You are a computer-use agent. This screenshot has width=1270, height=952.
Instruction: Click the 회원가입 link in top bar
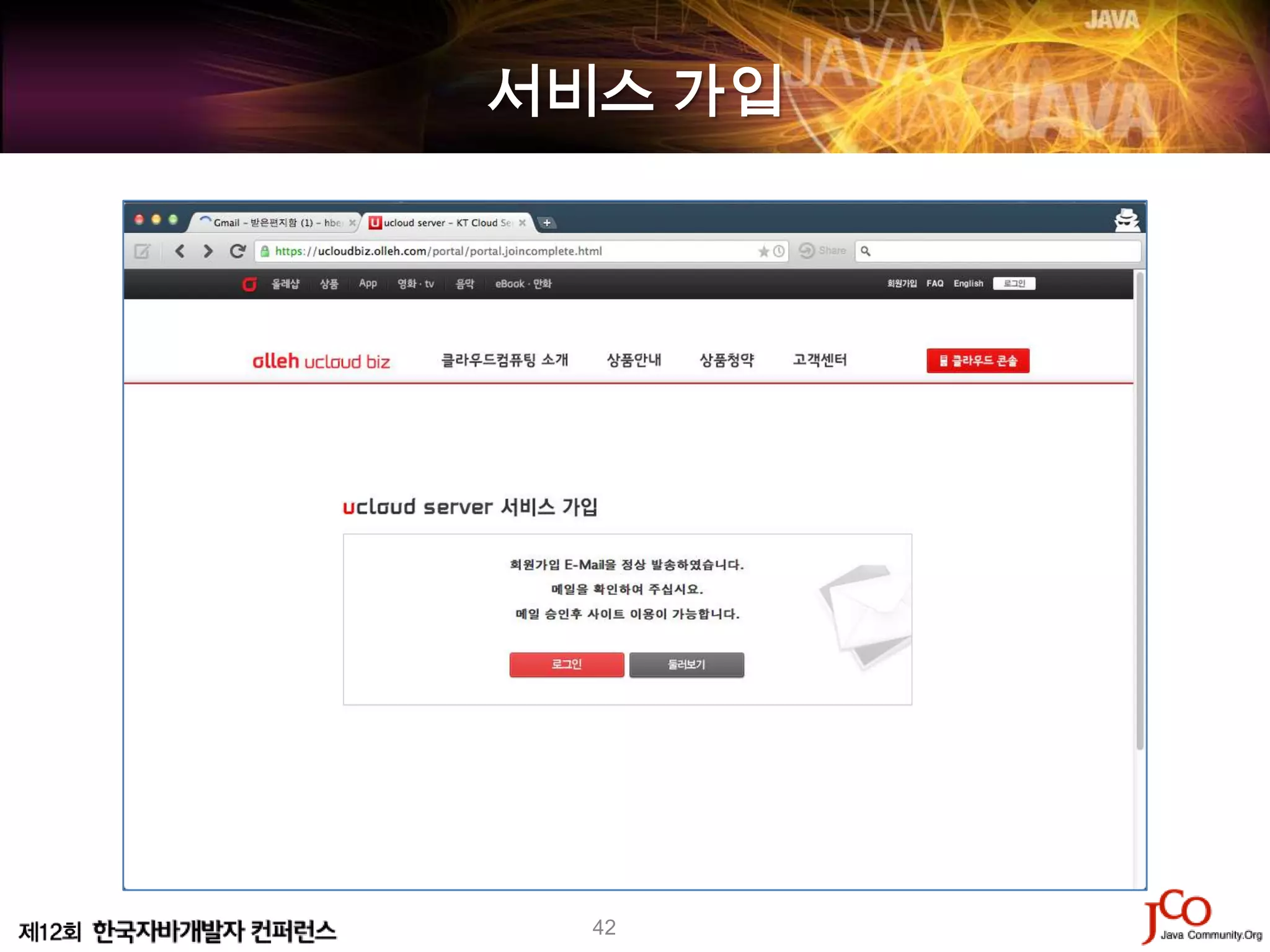(902, 283)
